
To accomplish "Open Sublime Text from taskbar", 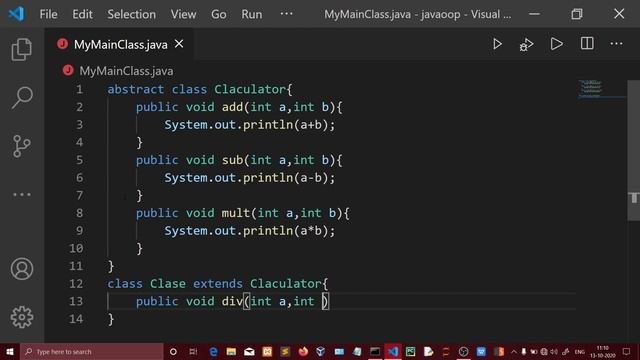I will [x=285, y=351].
